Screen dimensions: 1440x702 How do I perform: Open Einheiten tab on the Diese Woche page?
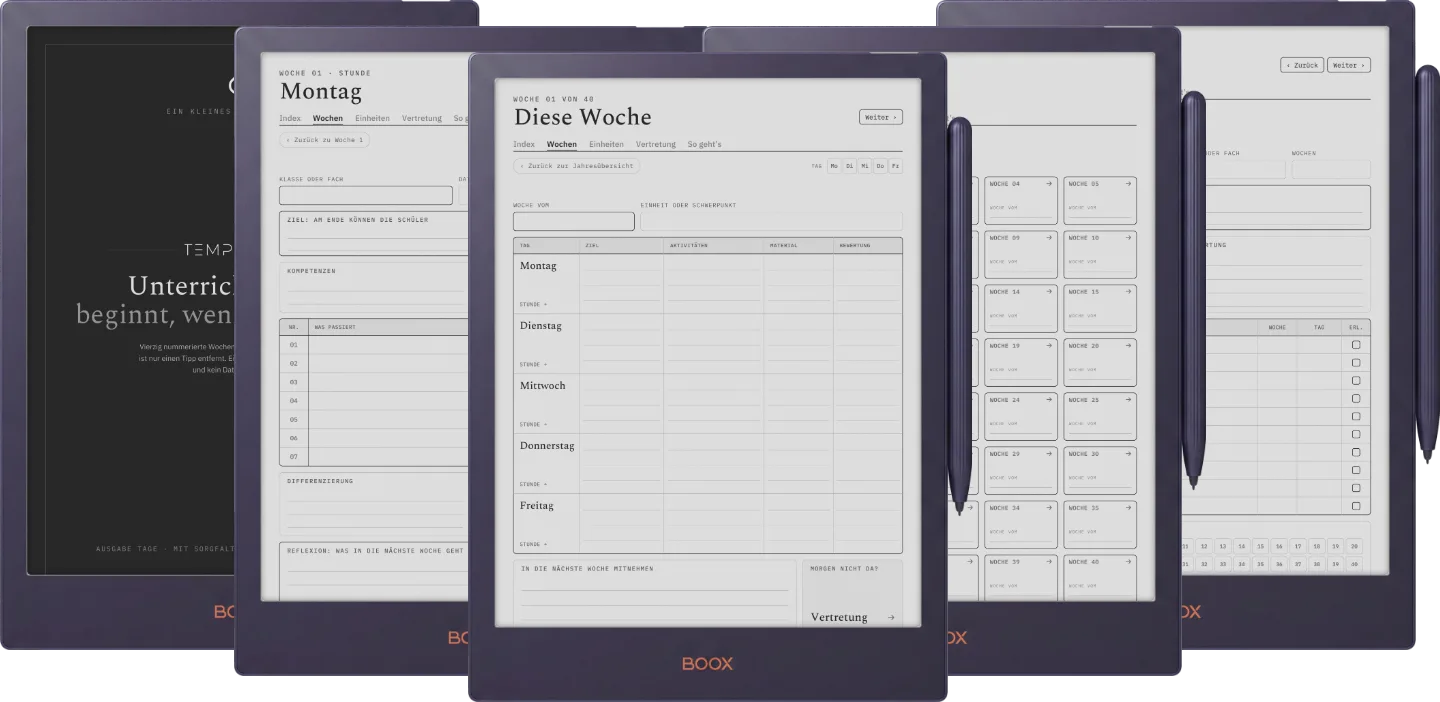[x=606, y=144]
